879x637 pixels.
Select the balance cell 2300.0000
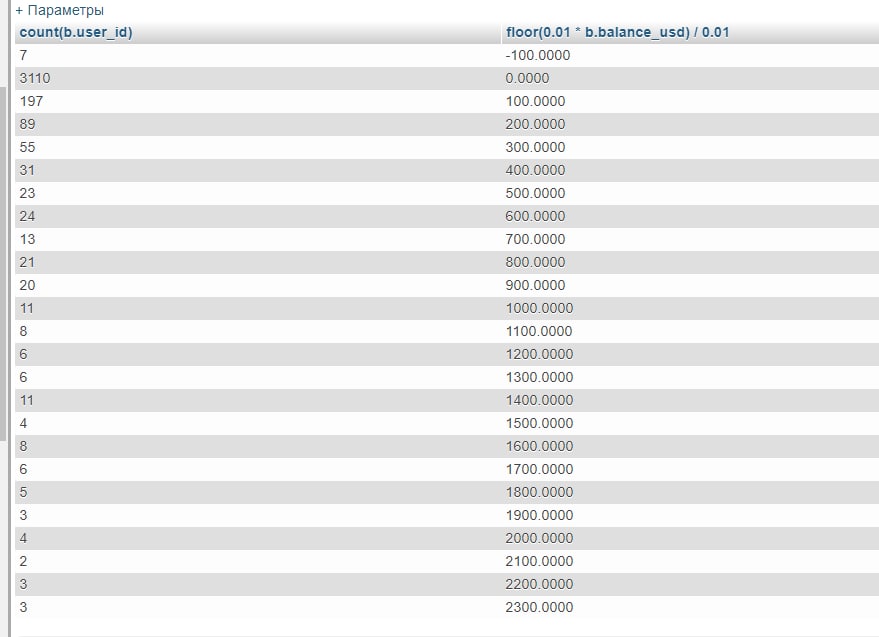click(690, 607)
